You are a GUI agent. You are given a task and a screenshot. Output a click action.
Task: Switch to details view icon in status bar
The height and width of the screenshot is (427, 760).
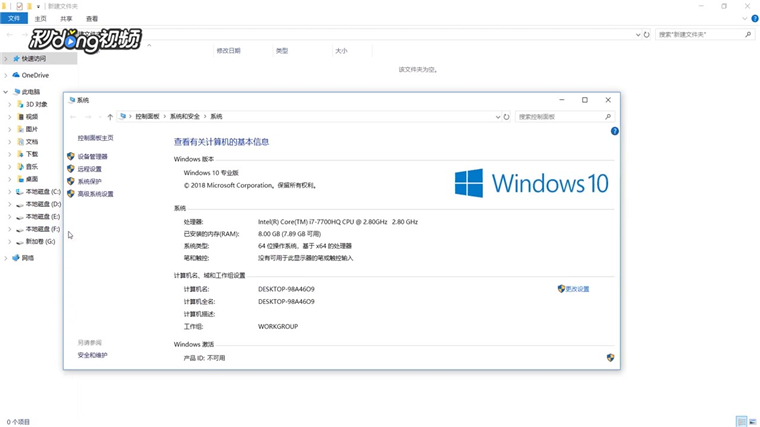pyautogui.click(x=742, y=422)
